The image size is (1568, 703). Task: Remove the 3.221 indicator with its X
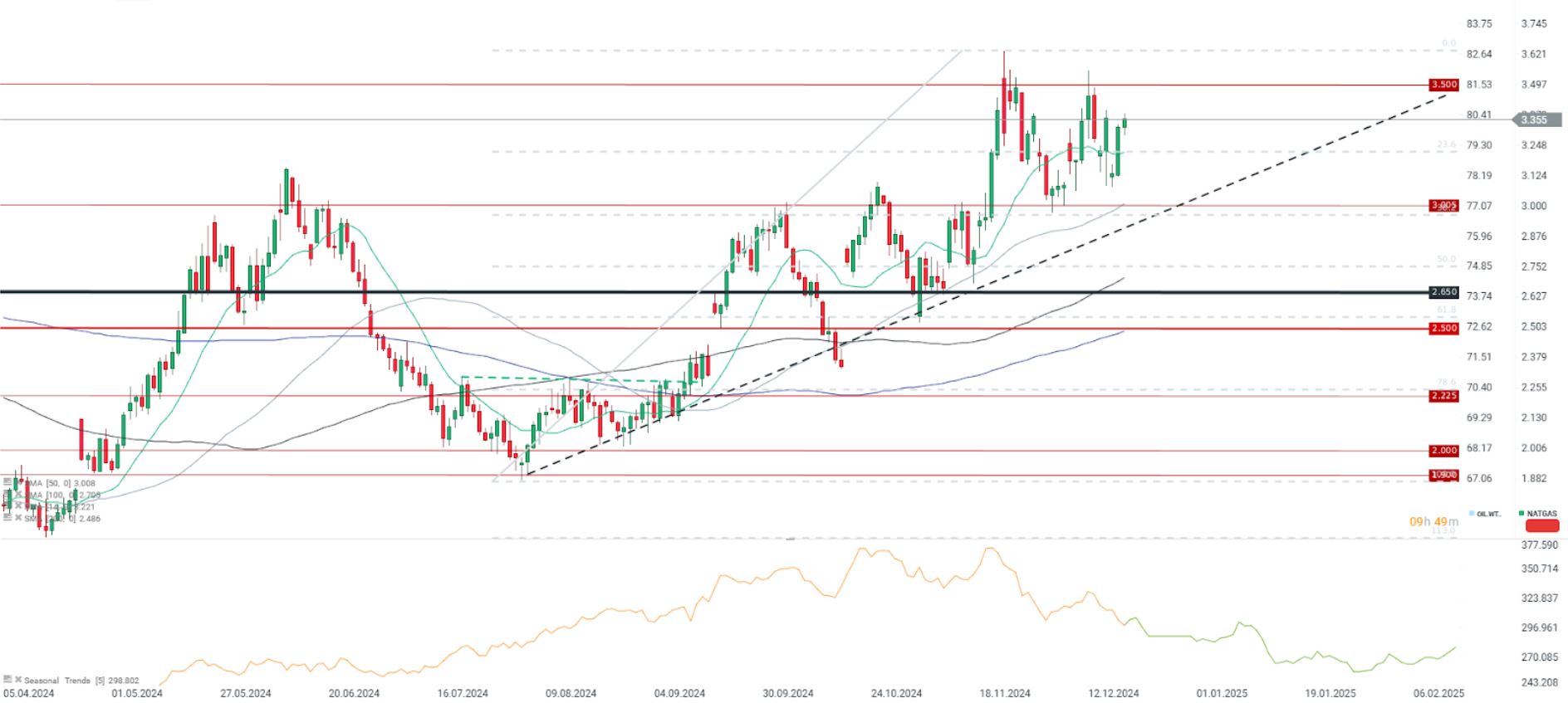(x=18, y=505)
